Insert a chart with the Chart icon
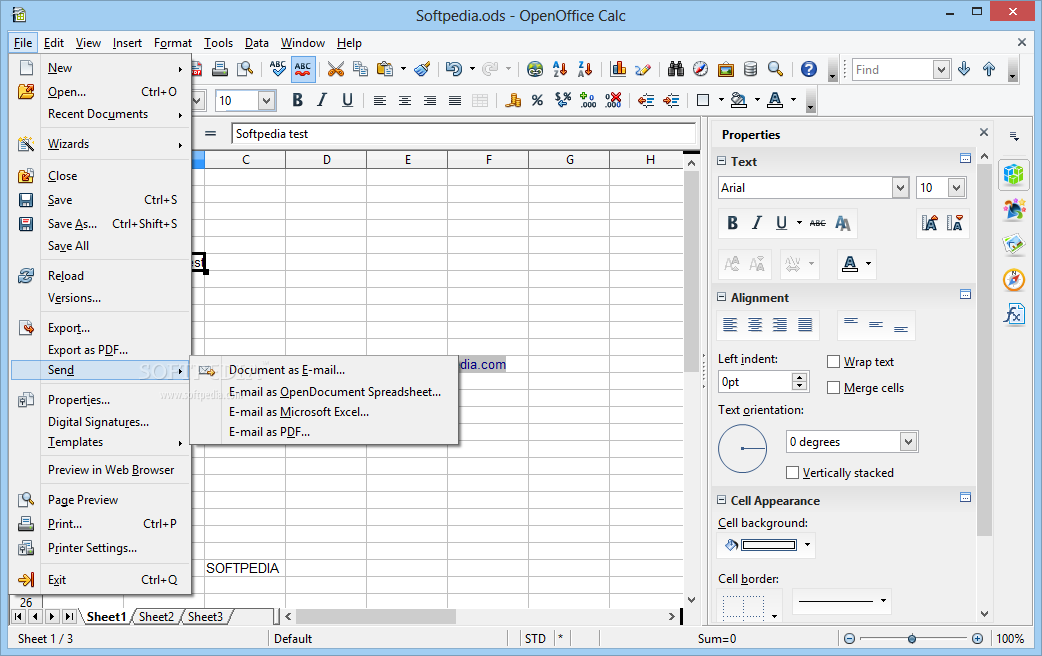Screen dimensions: 1042x656 coord(618,68)
